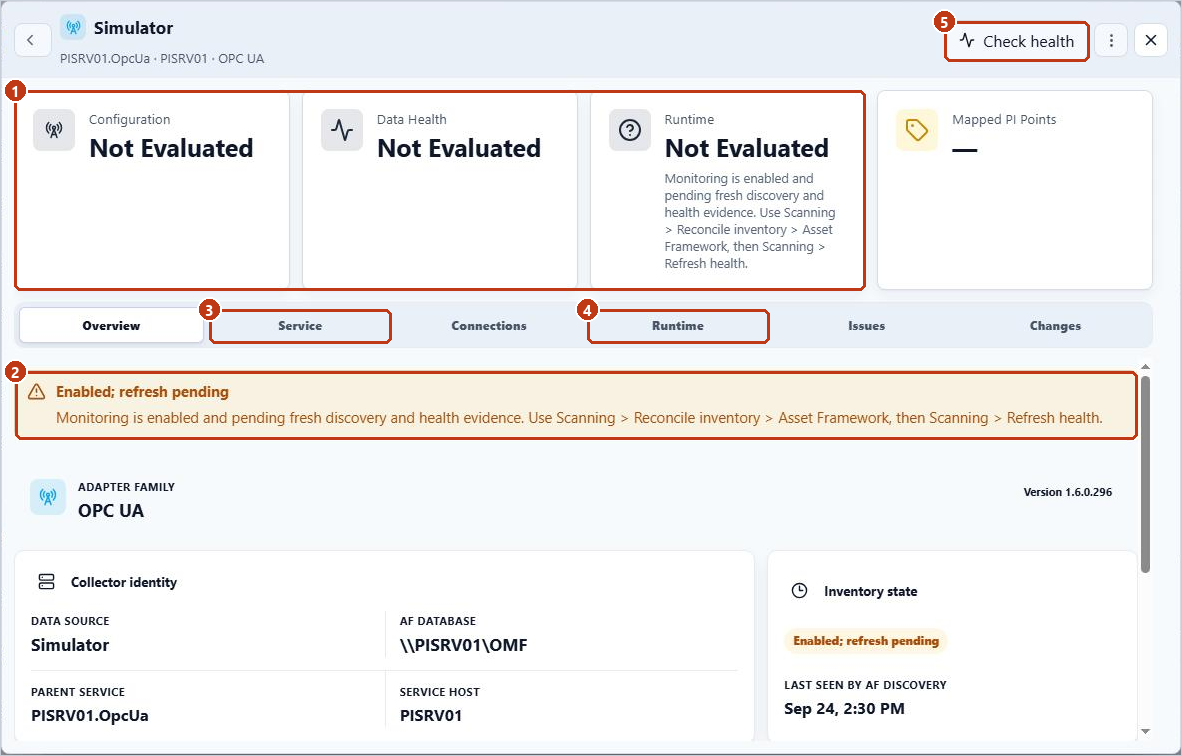
Task: Select the Overview tab
Action: (111, 326)
